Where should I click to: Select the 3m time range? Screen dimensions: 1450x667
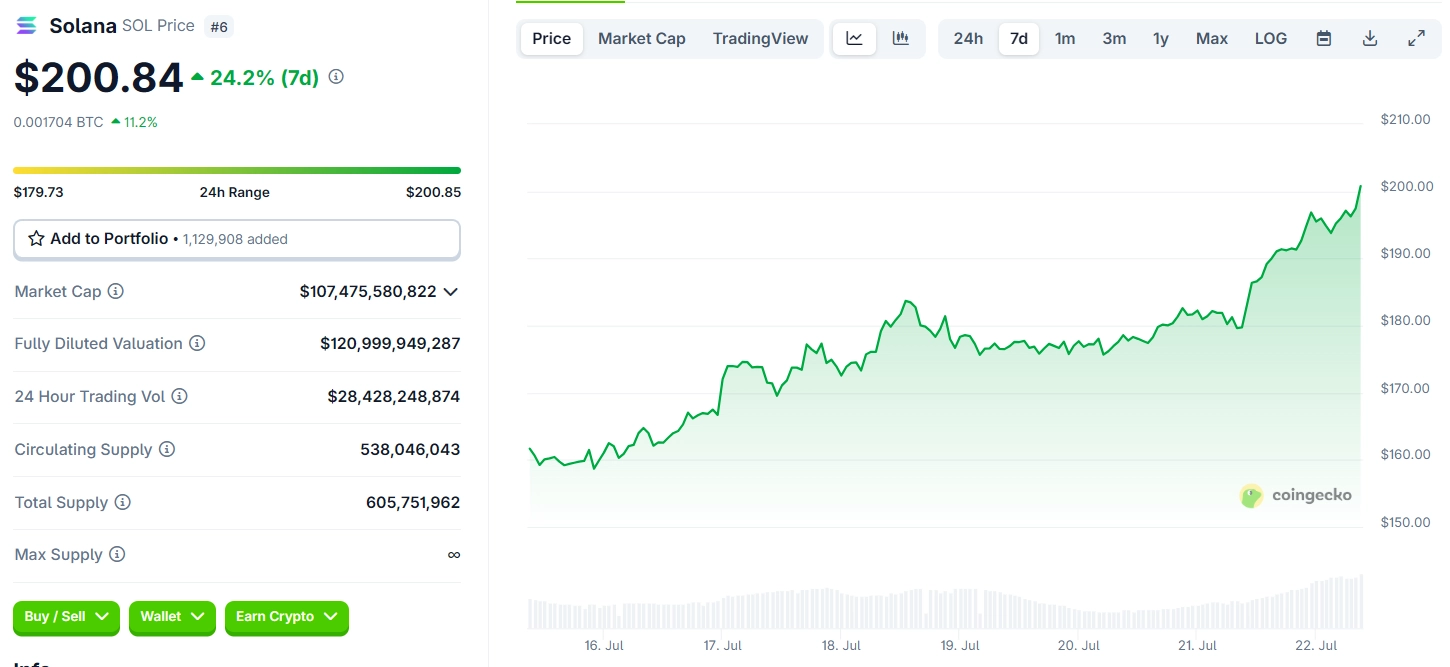click(1114, 38)
